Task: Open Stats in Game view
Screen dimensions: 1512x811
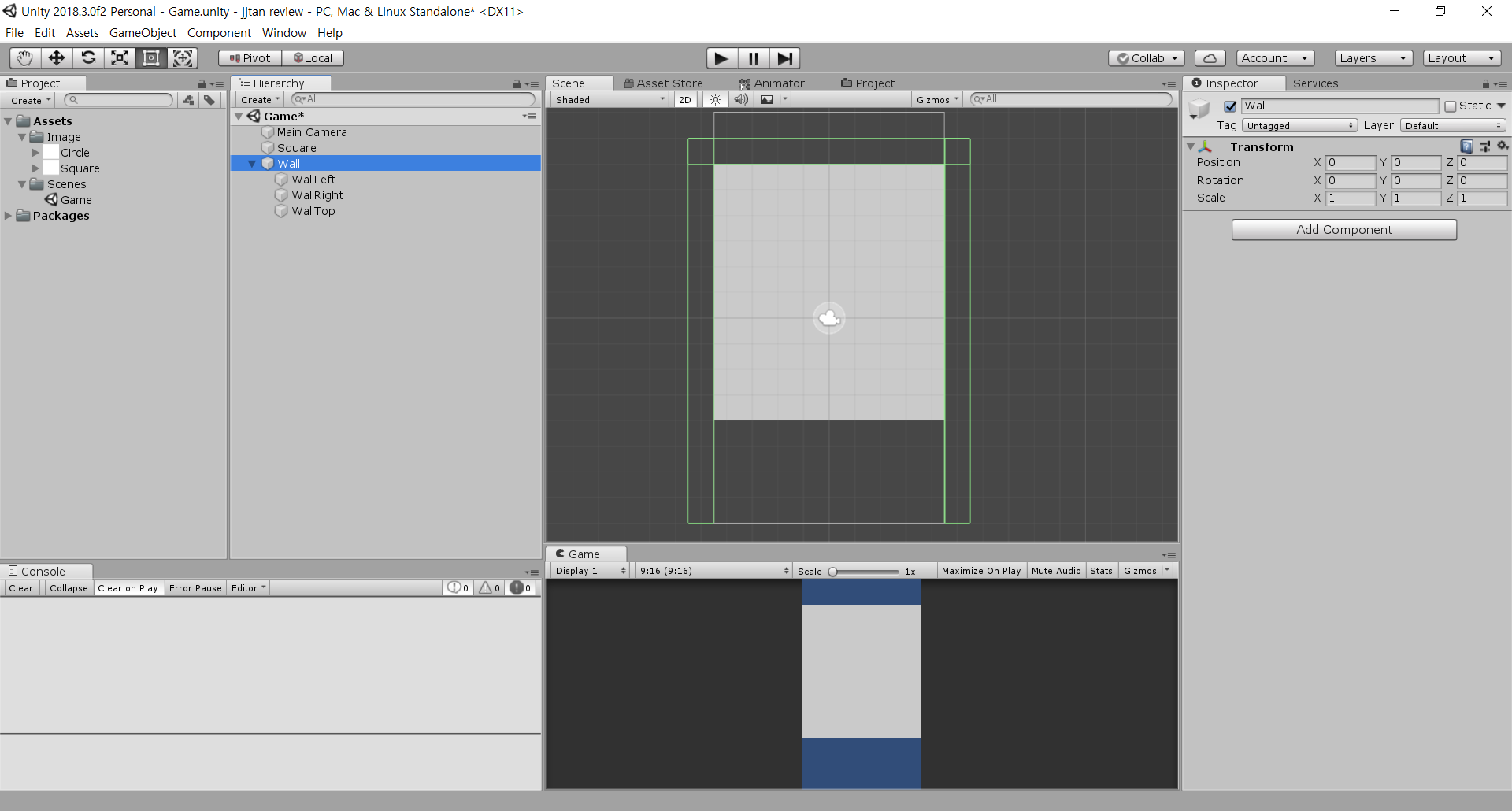Action: [x=1101, y=571]
